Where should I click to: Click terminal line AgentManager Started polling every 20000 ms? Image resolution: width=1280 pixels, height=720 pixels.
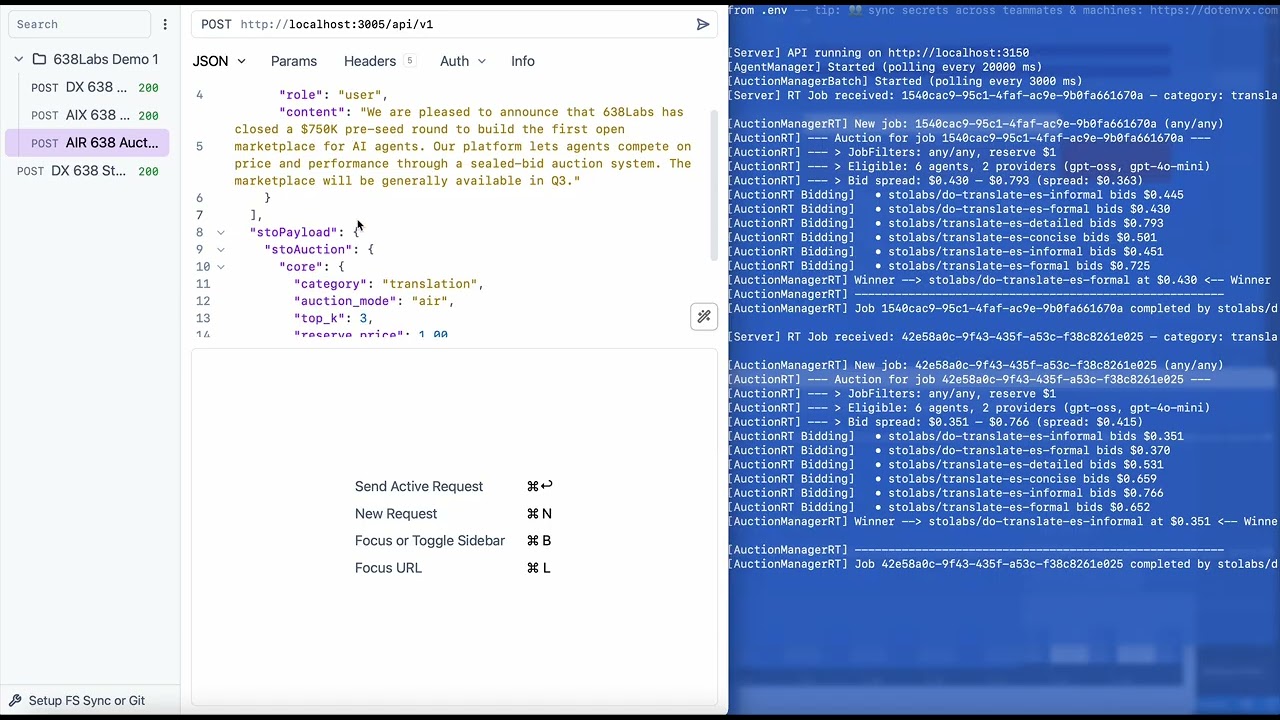(885, 67)
